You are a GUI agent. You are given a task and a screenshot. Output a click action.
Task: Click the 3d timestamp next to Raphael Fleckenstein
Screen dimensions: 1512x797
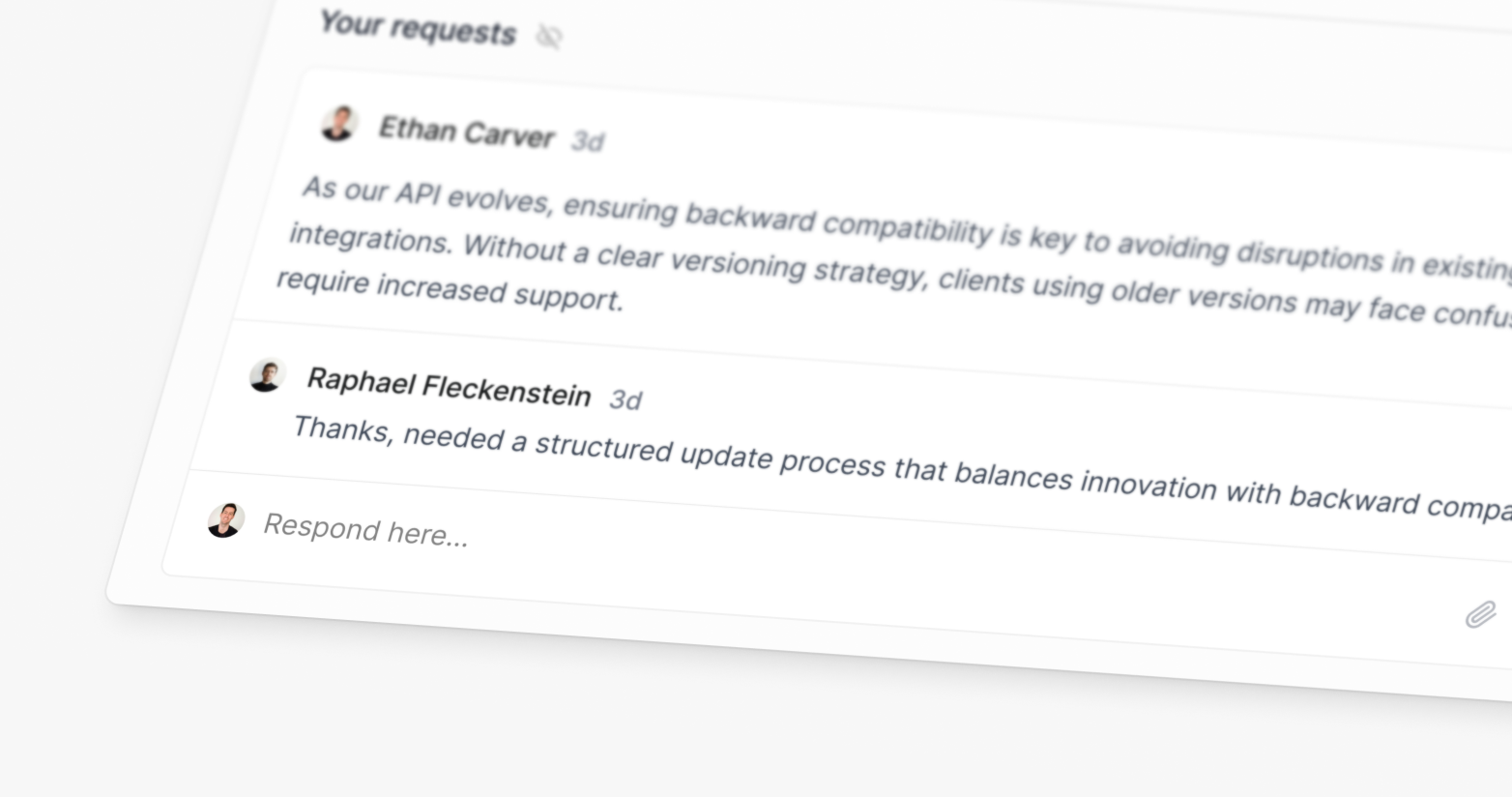[x=625, y=399]
